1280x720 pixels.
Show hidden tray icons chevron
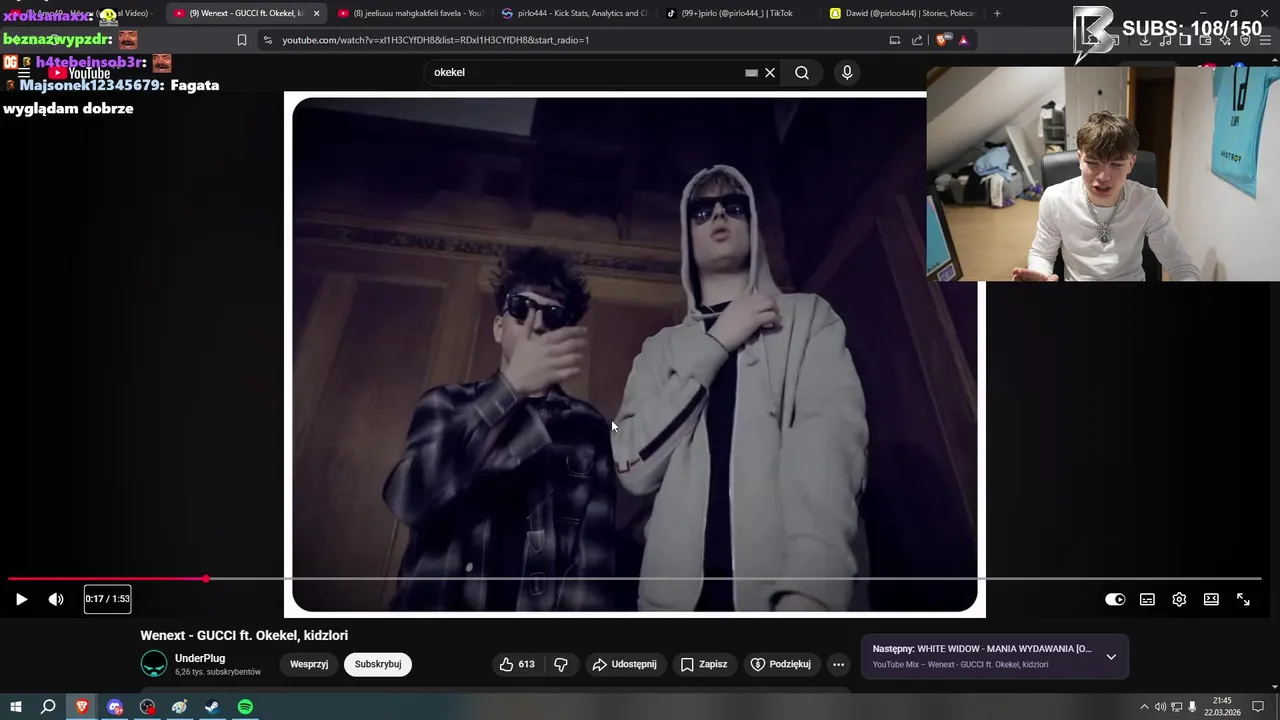tap(1144, 707)
